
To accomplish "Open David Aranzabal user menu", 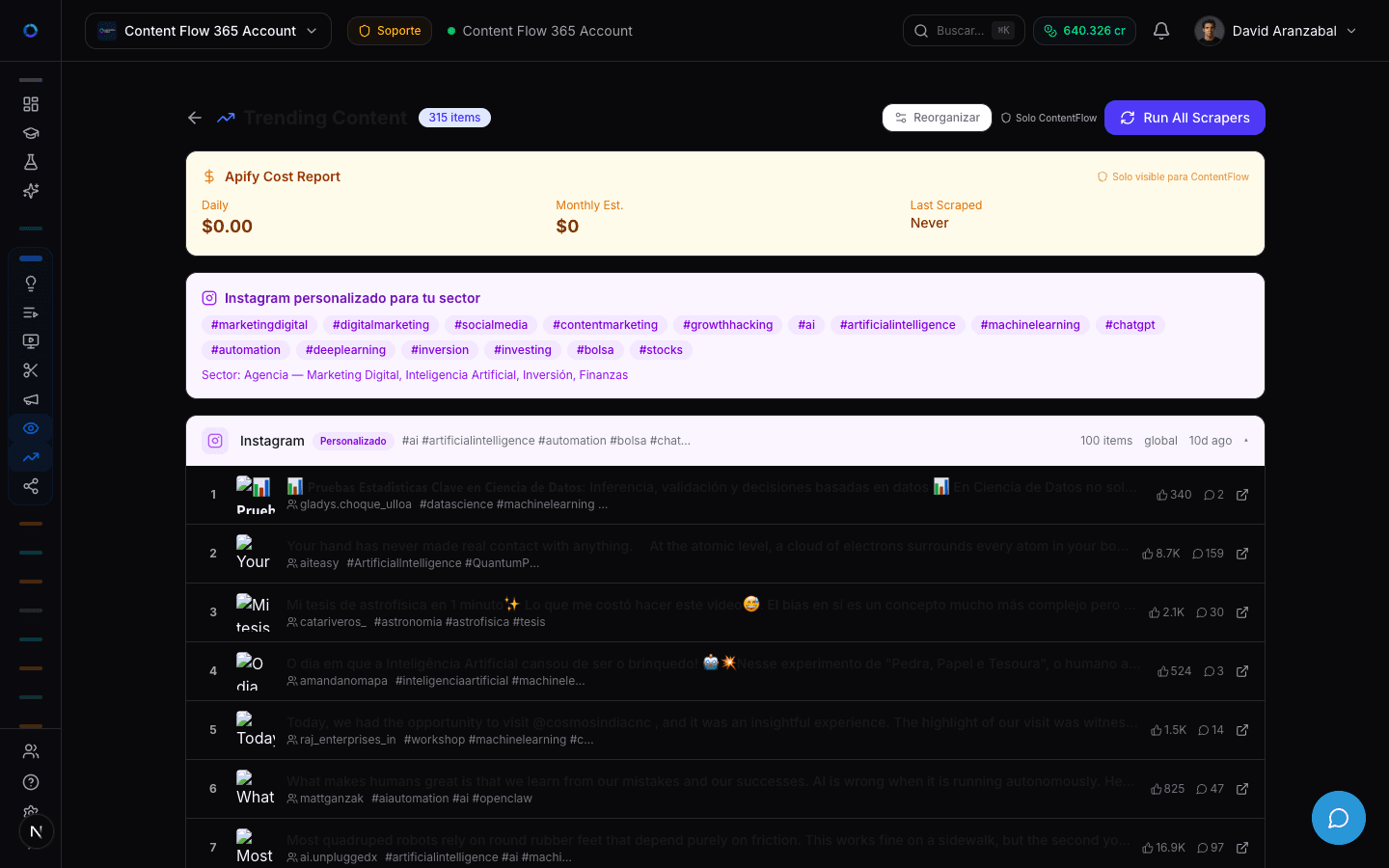I will point(1276,31).
